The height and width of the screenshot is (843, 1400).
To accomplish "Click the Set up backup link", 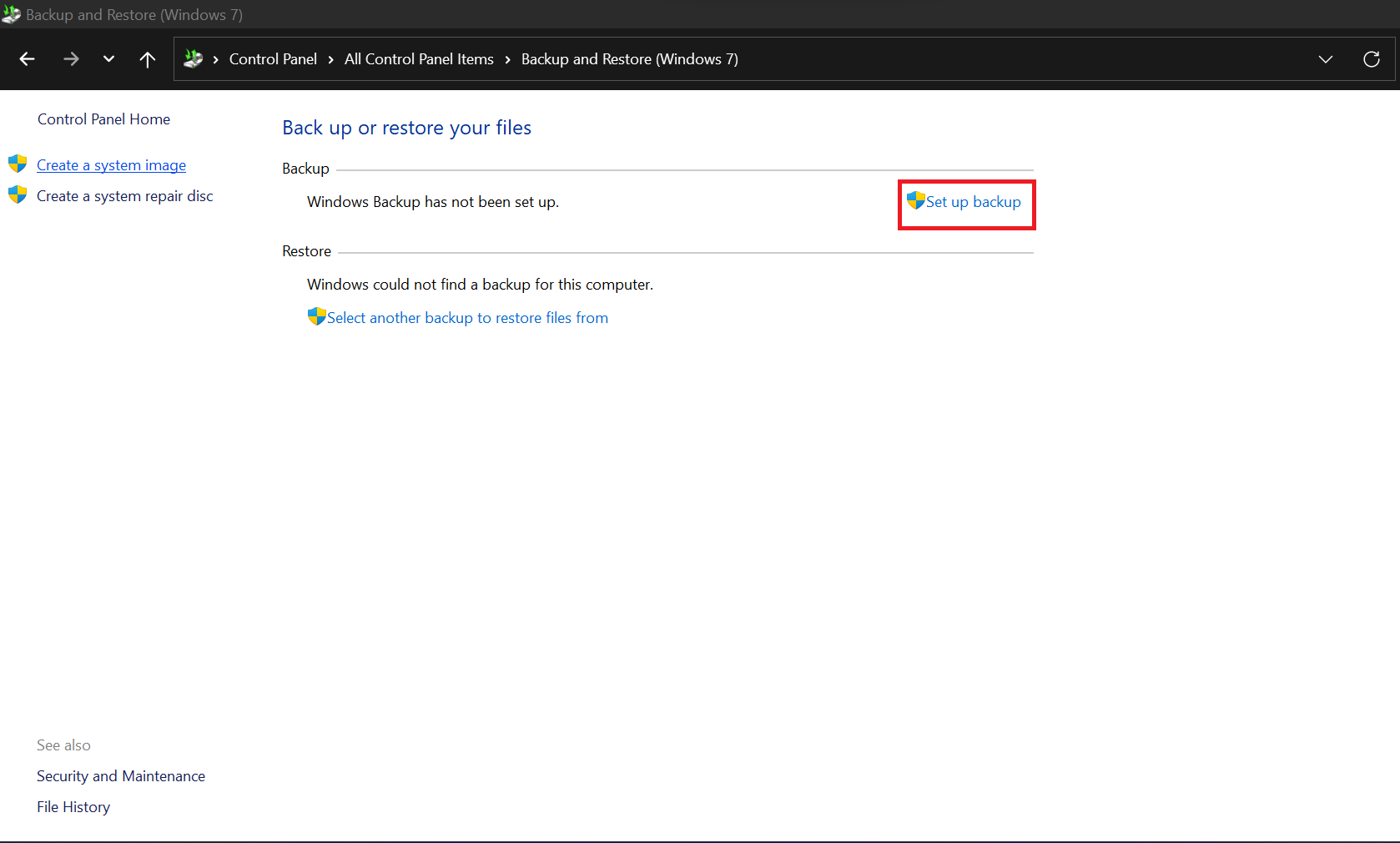I will tap(974, 202).
